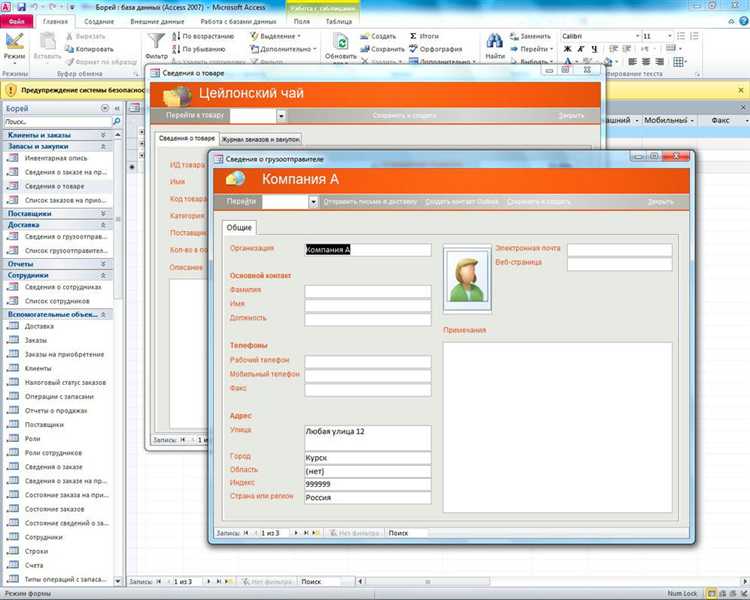This screenshot has height=600, width=750.
Task: Switch to form view via status bar icon
Action: 711,594
